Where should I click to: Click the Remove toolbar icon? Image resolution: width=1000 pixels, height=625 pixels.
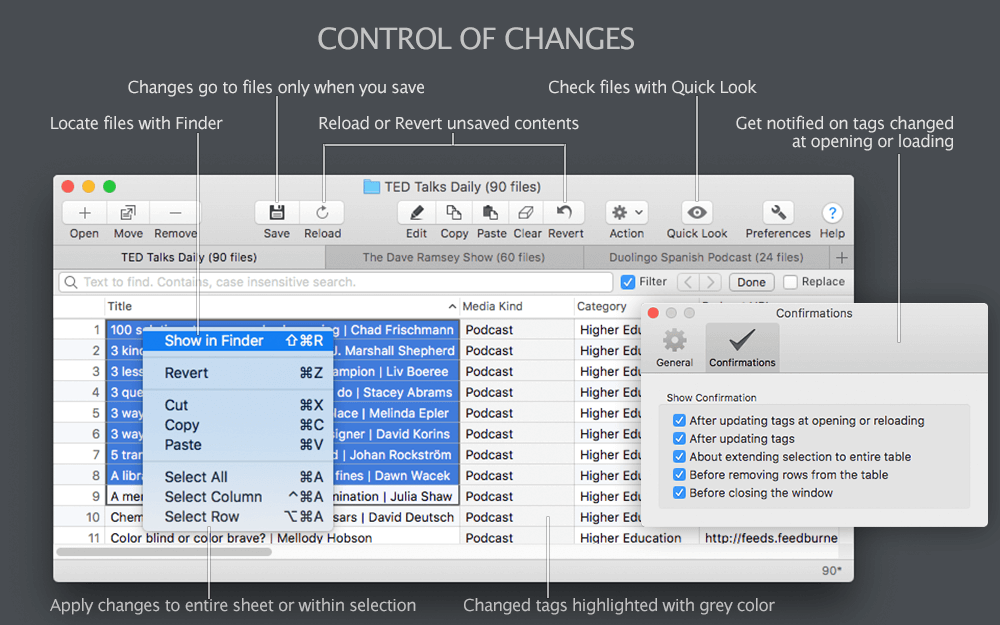[175, 212]
